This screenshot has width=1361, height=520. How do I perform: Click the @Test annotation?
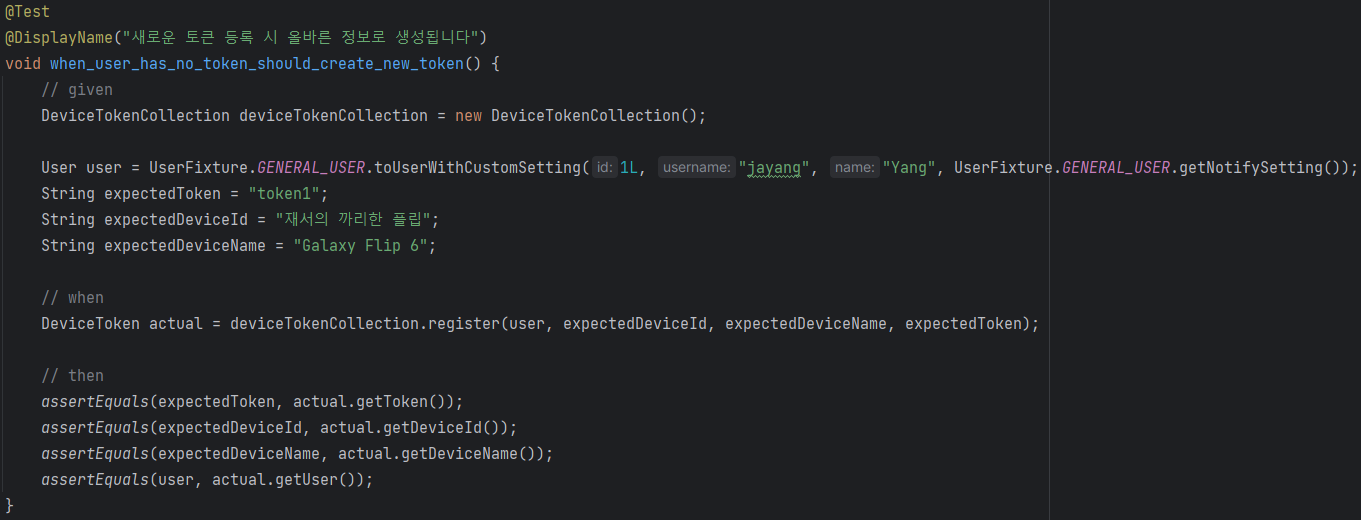click(x=27, y=11)
